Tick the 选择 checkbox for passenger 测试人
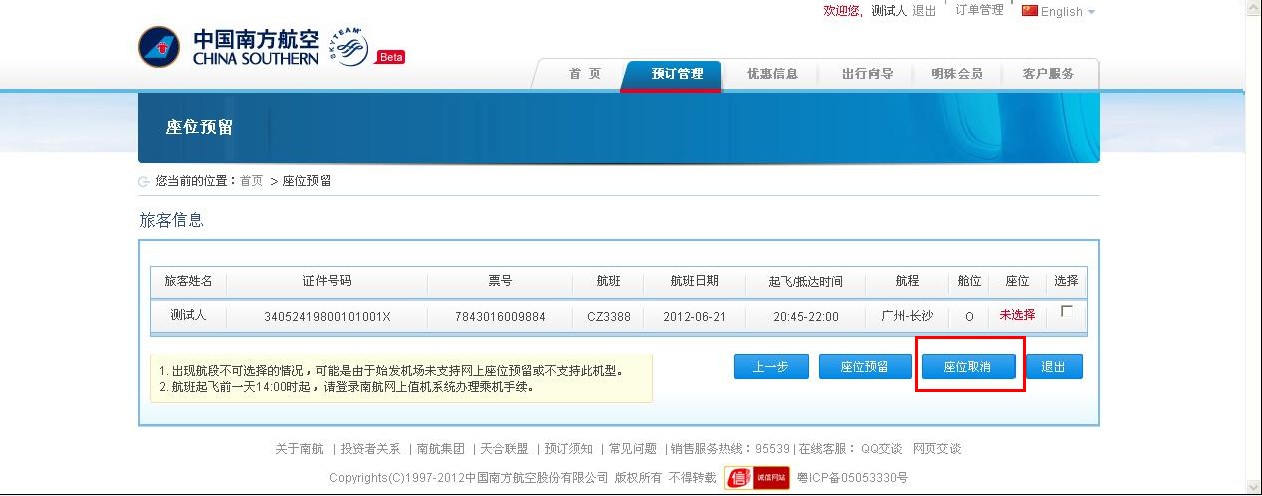 point(1066,312)
